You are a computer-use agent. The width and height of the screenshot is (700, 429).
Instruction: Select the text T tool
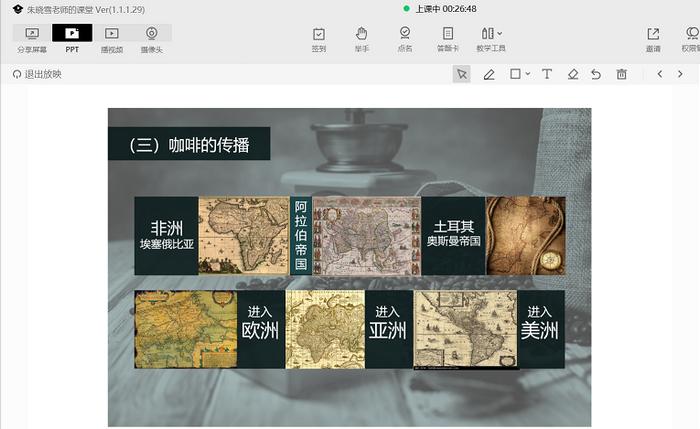pos(547,74)
